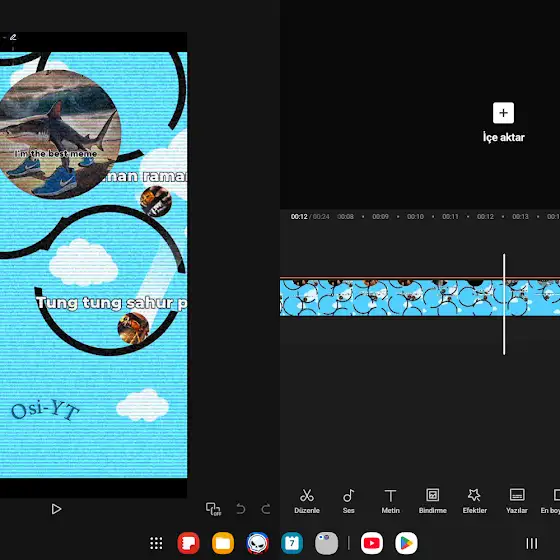
Task: Open the Calendar app in taskbar
Action: [x=292, y=543]
